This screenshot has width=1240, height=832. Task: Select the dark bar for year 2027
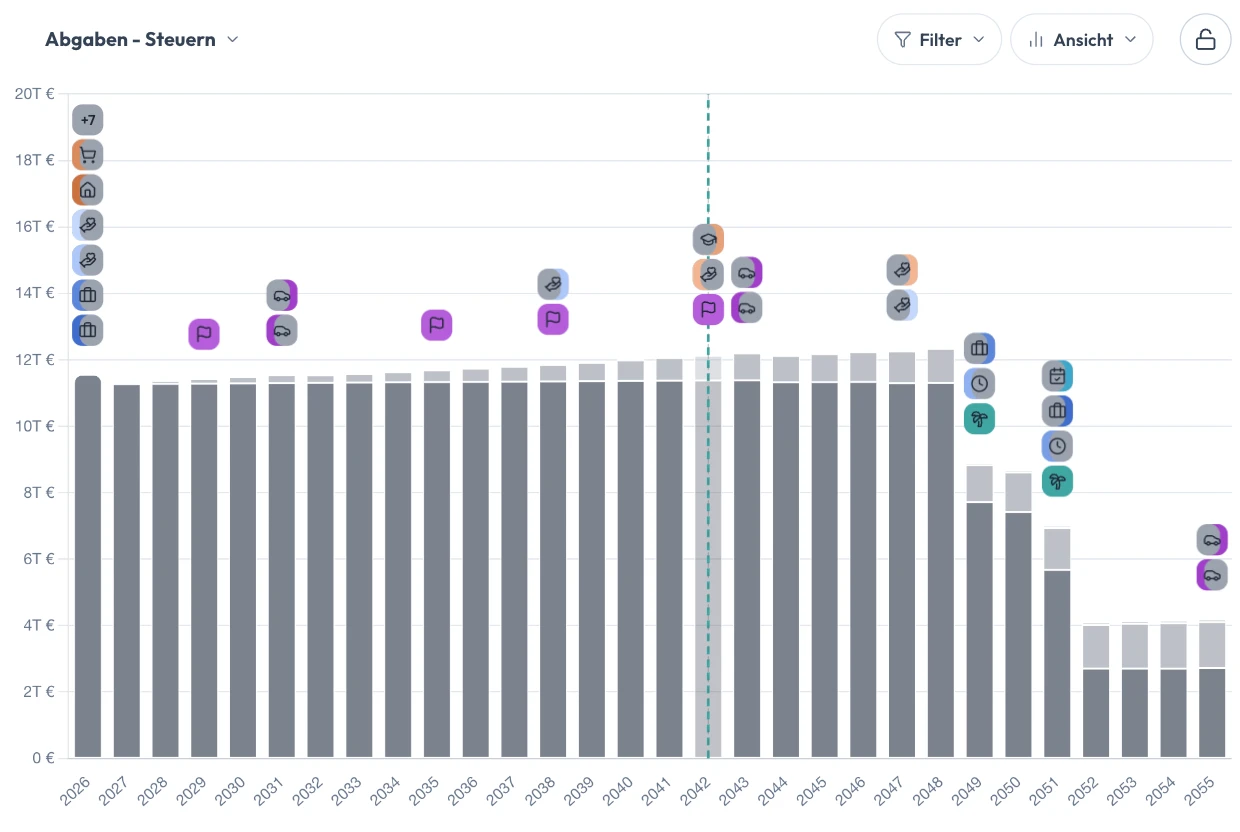point(127,571)
